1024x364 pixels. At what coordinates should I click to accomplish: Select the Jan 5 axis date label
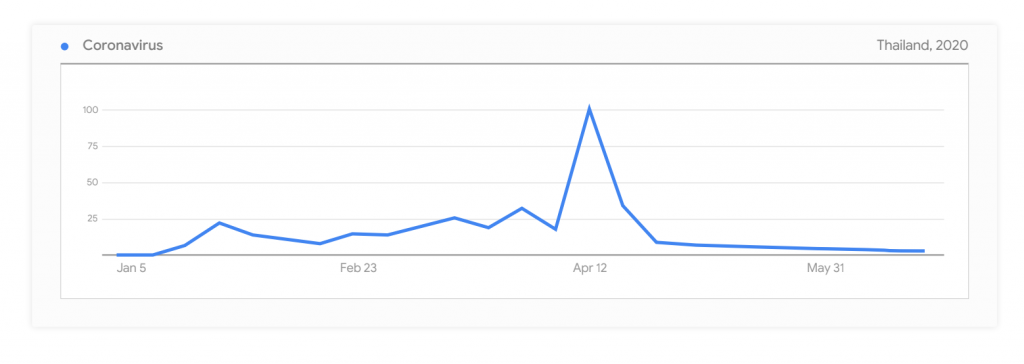tap(131, 268)
